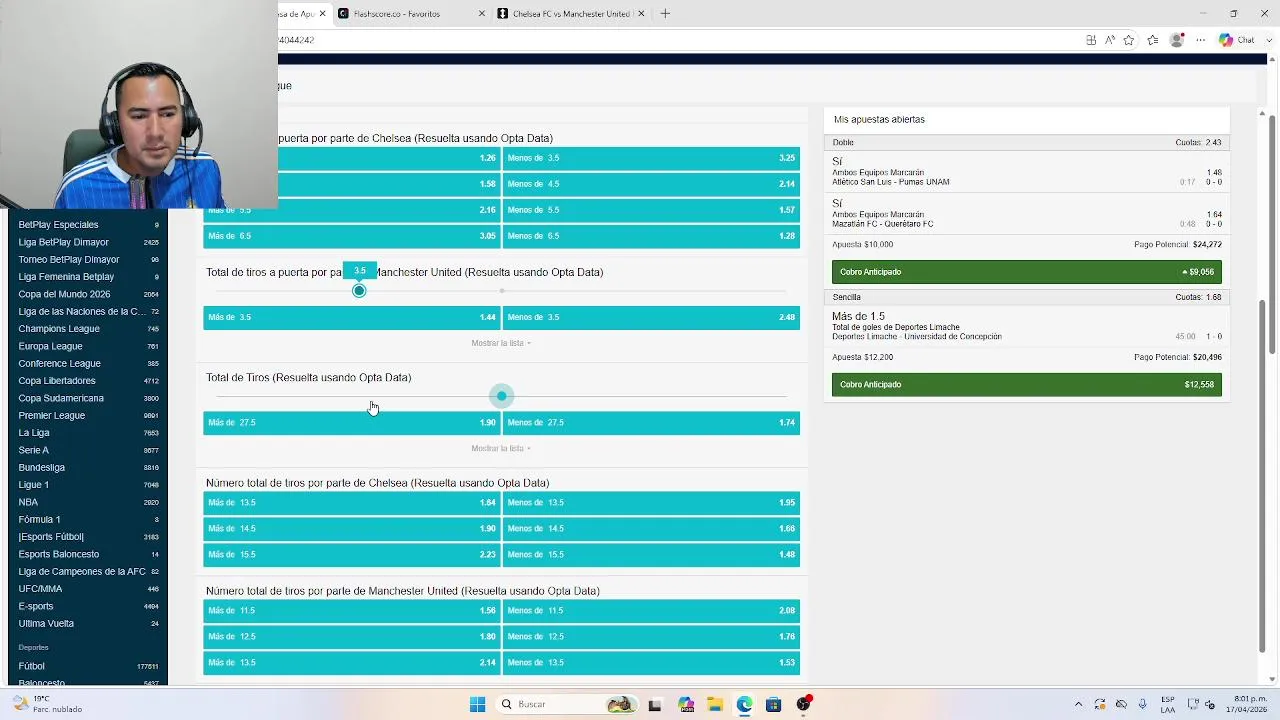The image size is (1280, 720).
Task: Open Microsoft Store in taskbar
Action: [773, 704]
